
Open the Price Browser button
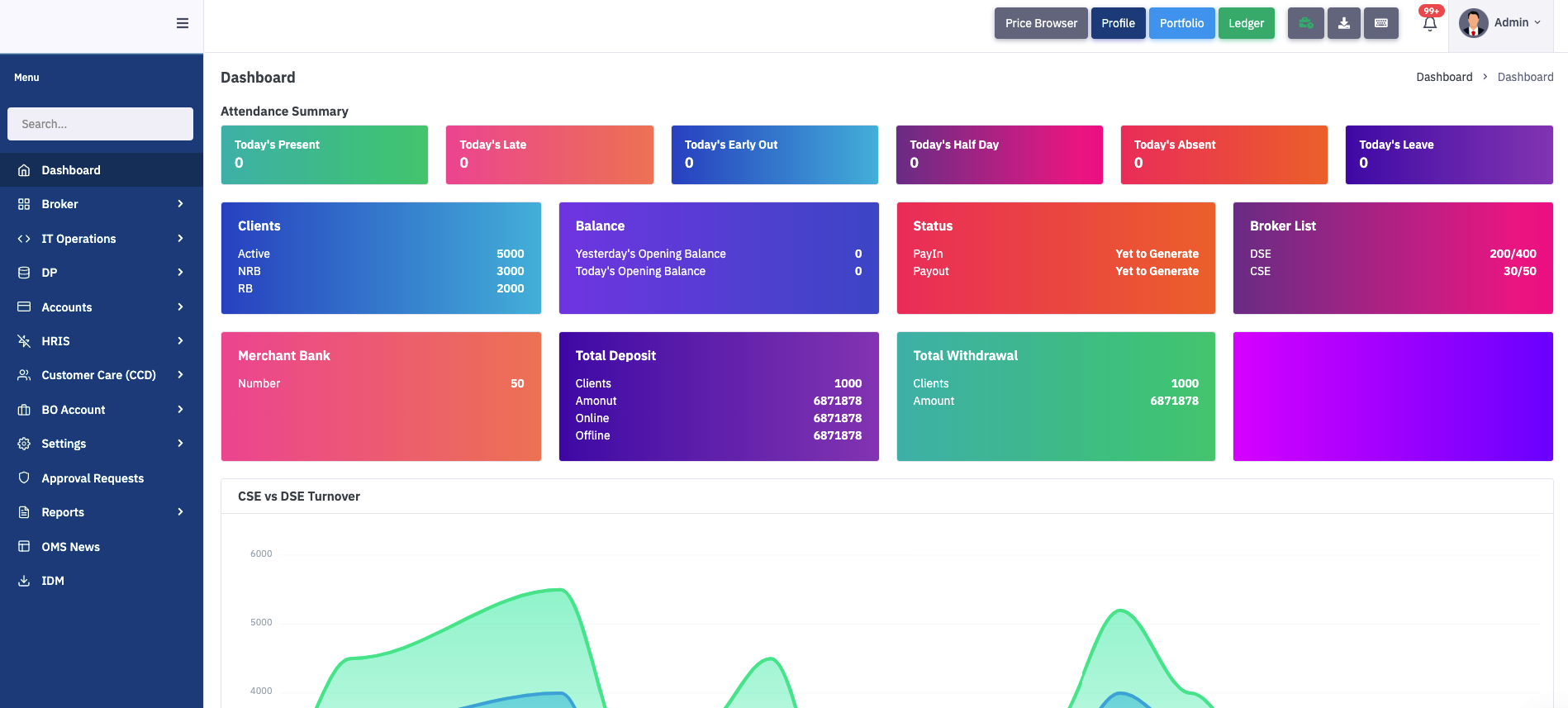point(1040,23)
